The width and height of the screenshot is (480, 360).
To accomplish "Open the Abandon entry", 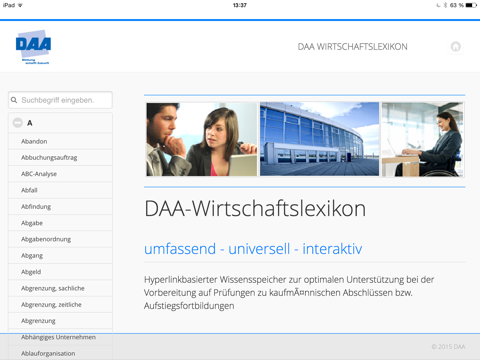I will [60, 141].
